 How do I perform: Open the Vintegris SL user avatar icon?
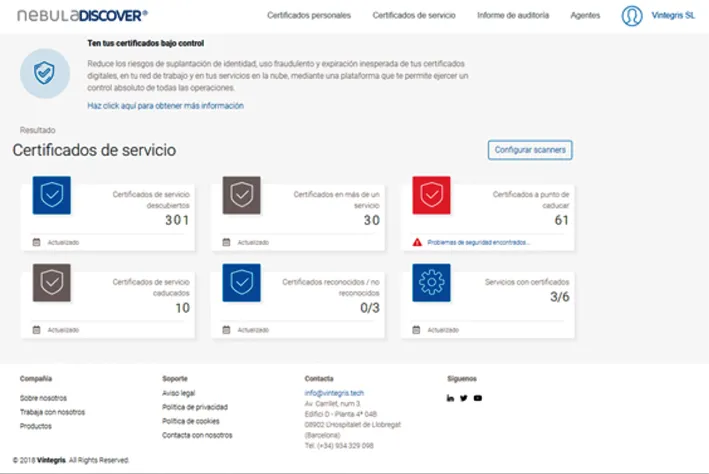click(631, 16)
